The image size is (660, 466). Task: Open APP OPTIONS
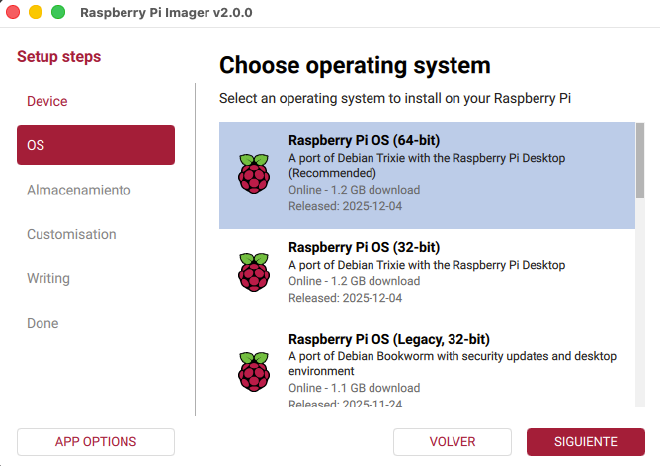click(96, 441)
